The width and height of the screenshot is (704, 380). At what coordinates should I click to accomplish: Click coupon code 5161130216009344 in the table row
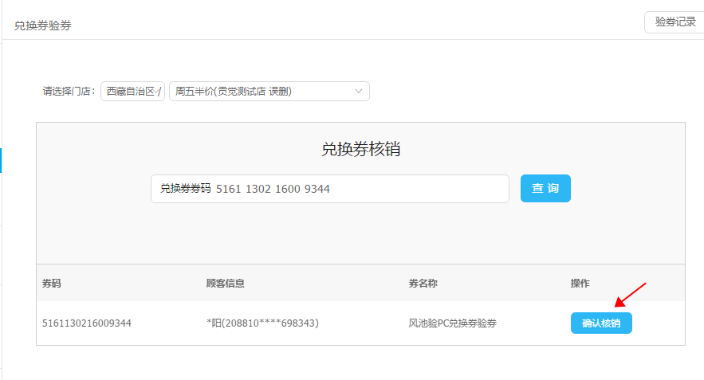(x=87, y=323)
